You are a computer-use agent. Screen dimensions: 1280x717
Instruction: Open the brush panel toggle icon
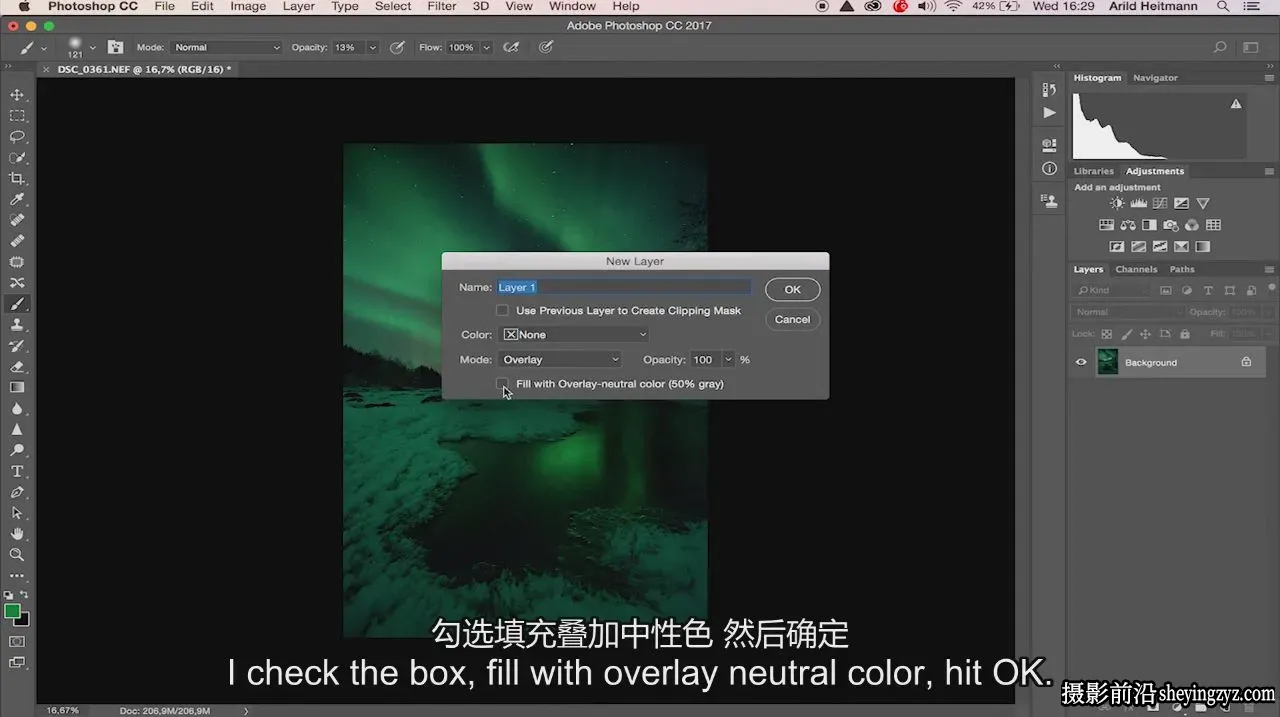pos(116,47)
